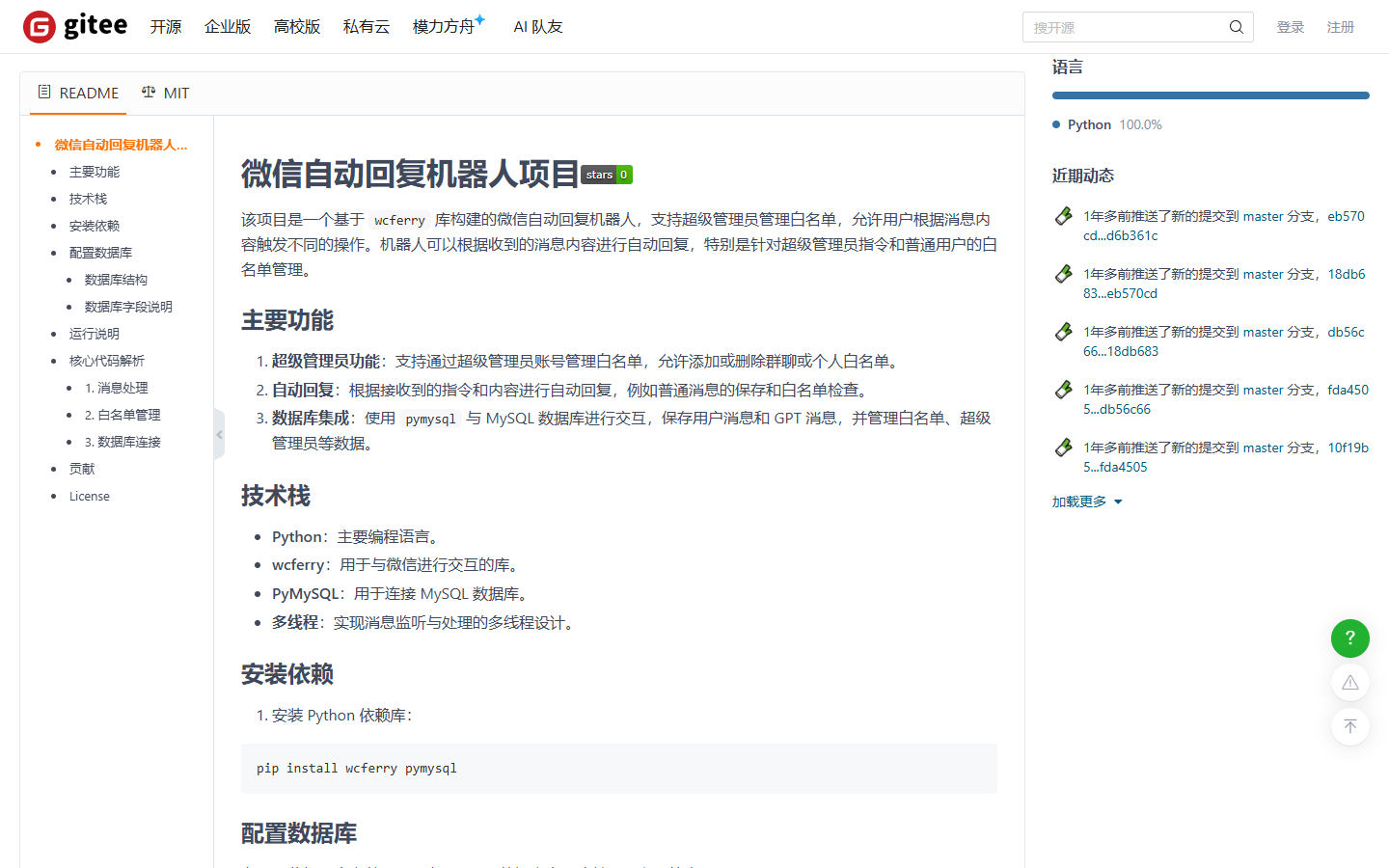This screenshot has height=868, width=1389.
Task: Switch to the MIT license tab
Action: pos(165,93)
